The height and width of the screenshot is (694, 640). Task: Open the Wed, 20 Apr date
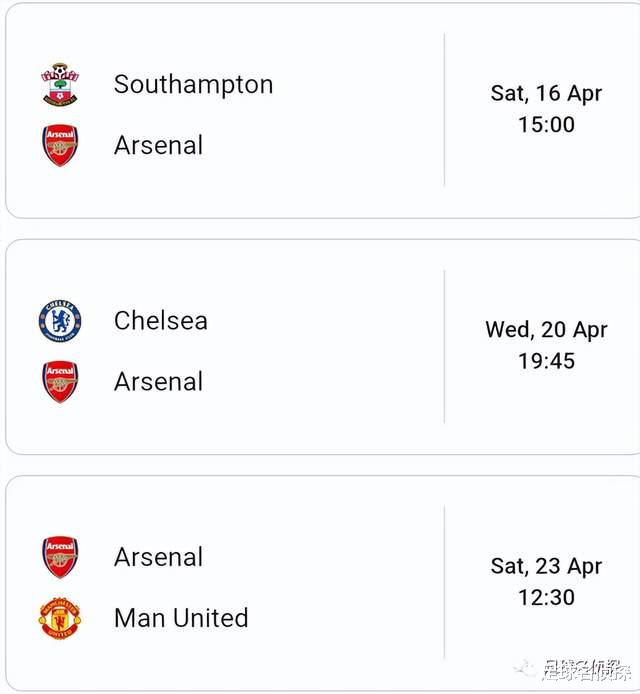coord(546,330)
